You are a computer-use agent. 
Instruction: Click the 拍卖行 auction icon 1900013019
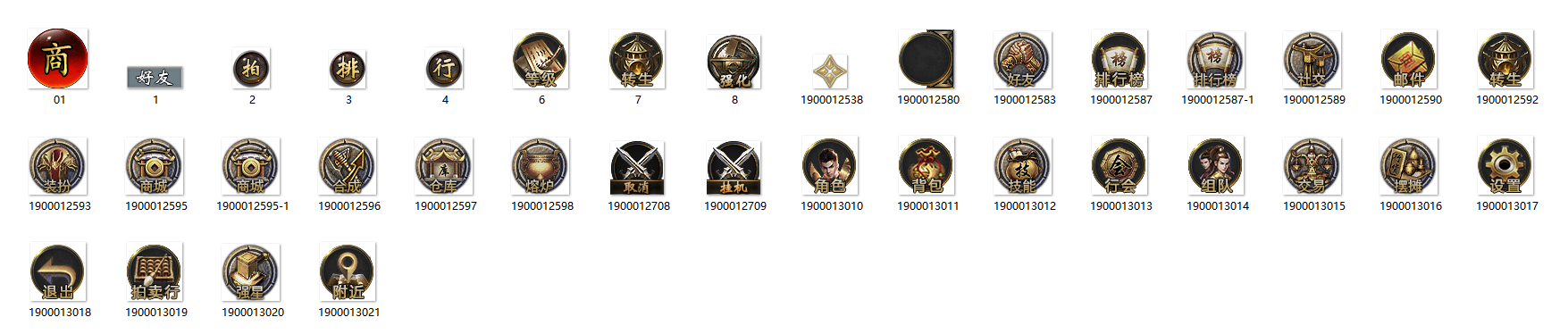(x=155, y=271)
